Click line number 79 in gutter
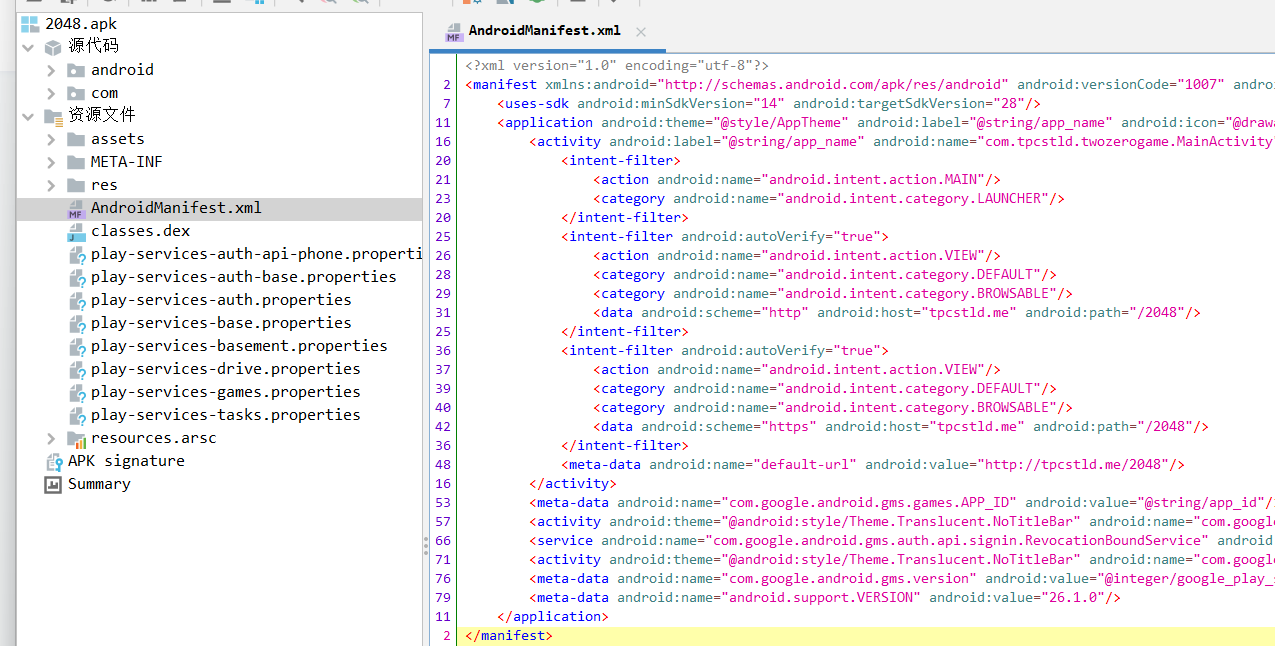This screenshot has height=646, width=1275. [x=443, y=598]
